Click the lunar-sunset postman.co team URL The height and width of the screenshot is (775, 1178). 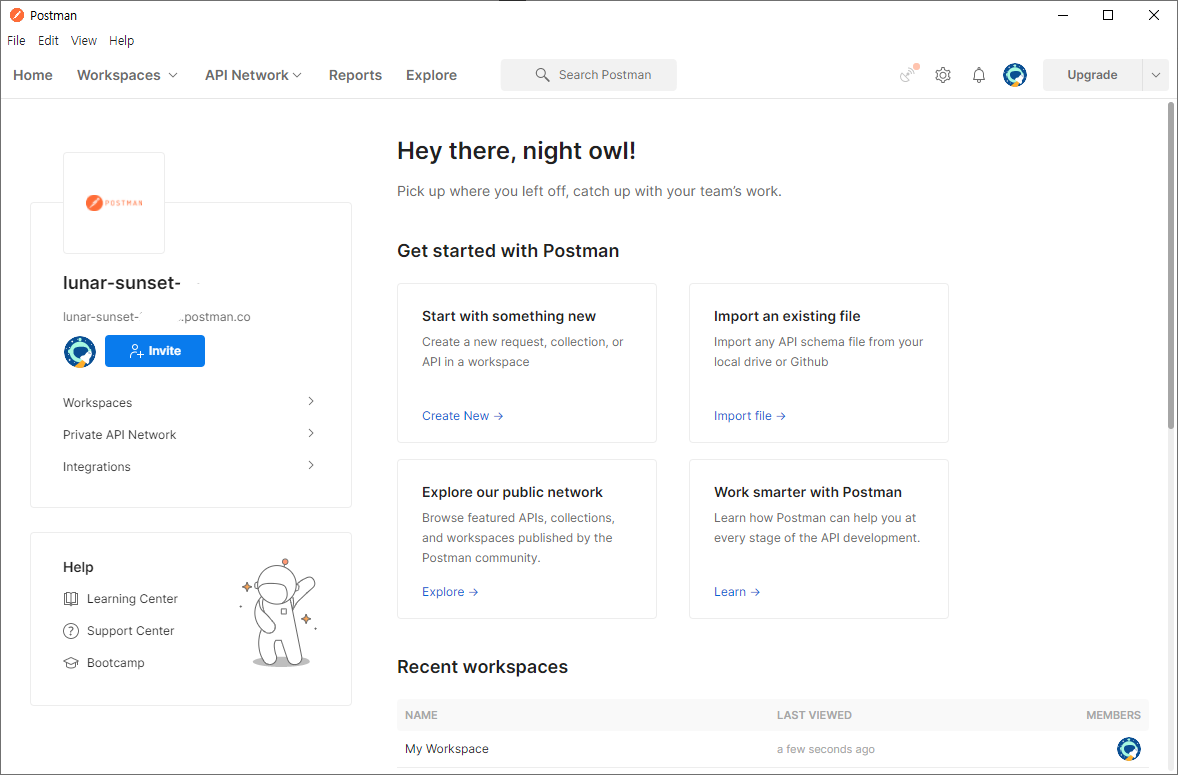click(x=157, y=317)
